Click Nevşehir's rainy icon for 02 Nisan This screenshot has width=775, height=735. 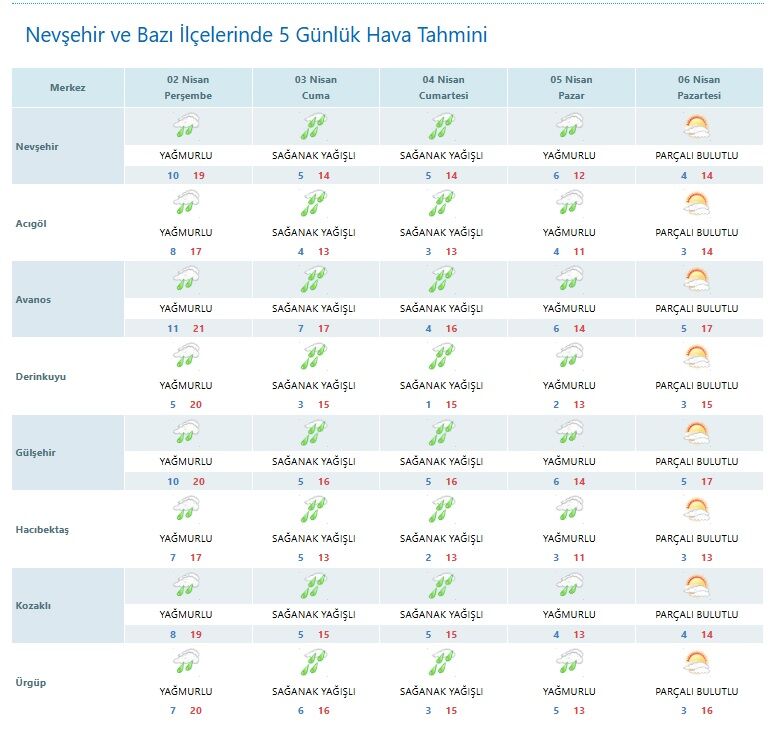coord(186,126)
